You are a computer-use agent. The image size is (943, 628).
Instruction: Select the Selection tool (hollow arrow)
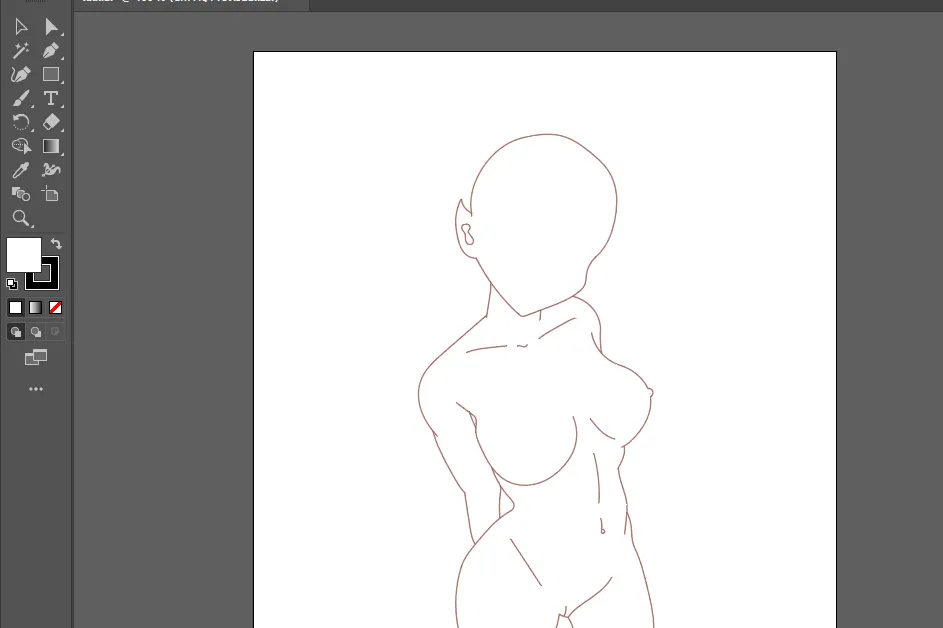20,26
